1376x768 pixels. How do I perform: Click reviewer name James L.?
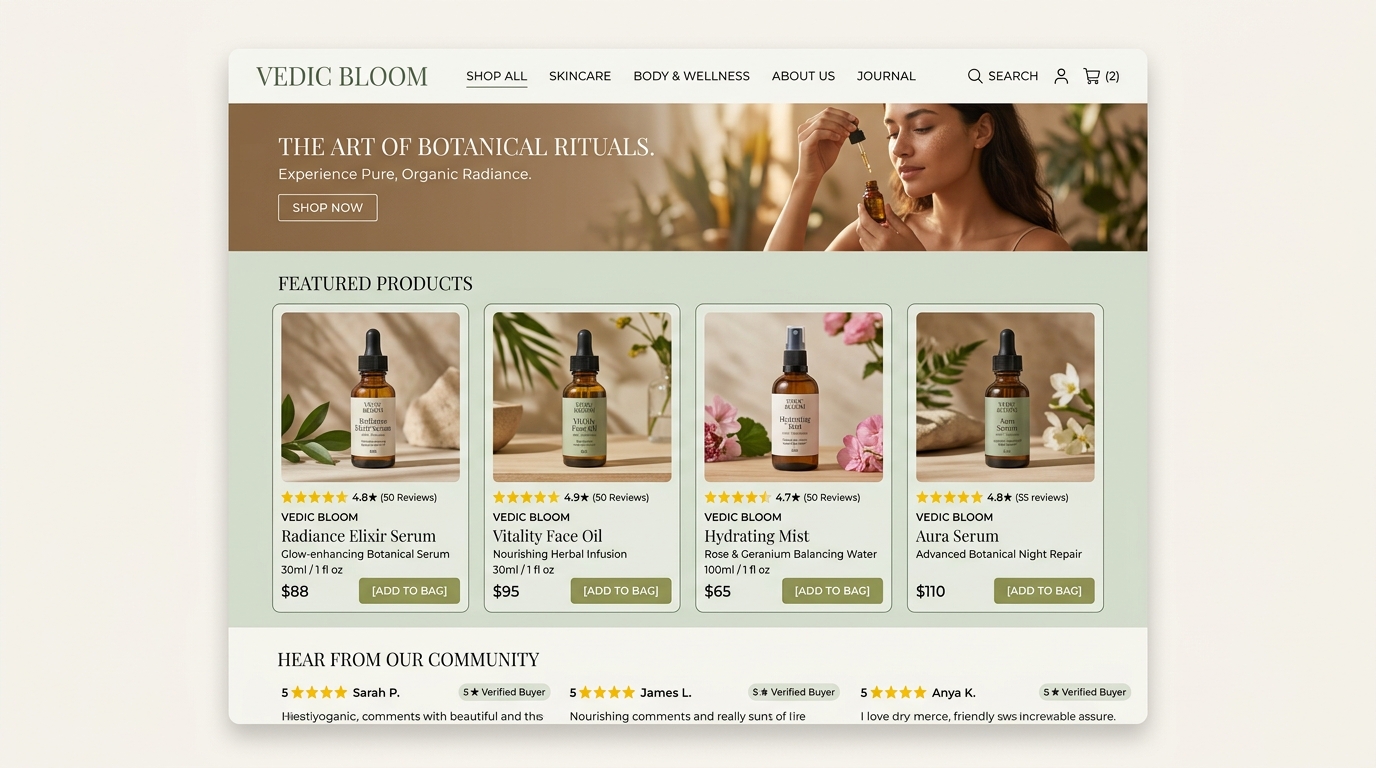click(x=666, y=692)
